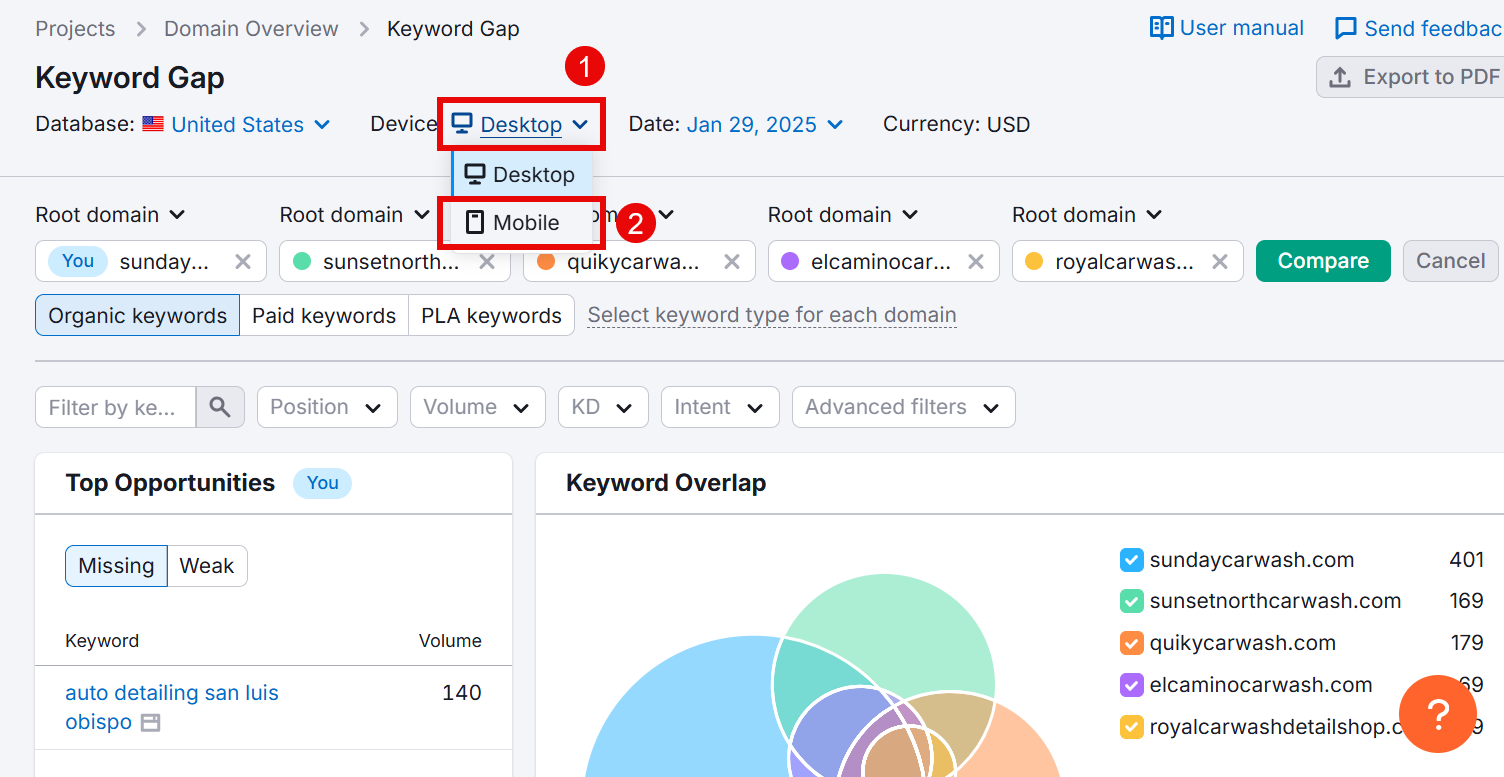Open the Advanced filters dropdown
1504x777 pixels.
[904, 407]
